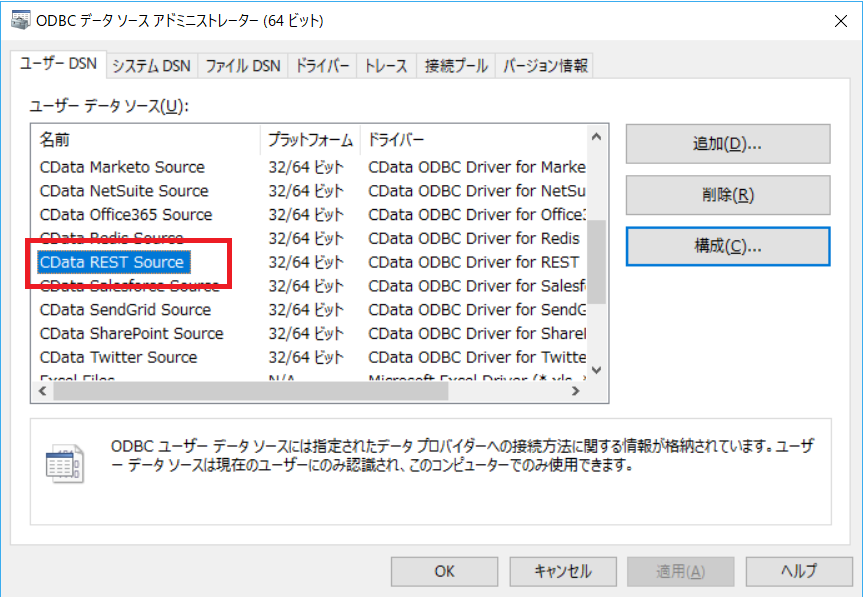Click CData ODBC Driver for REST cell

tap(474, 262)
